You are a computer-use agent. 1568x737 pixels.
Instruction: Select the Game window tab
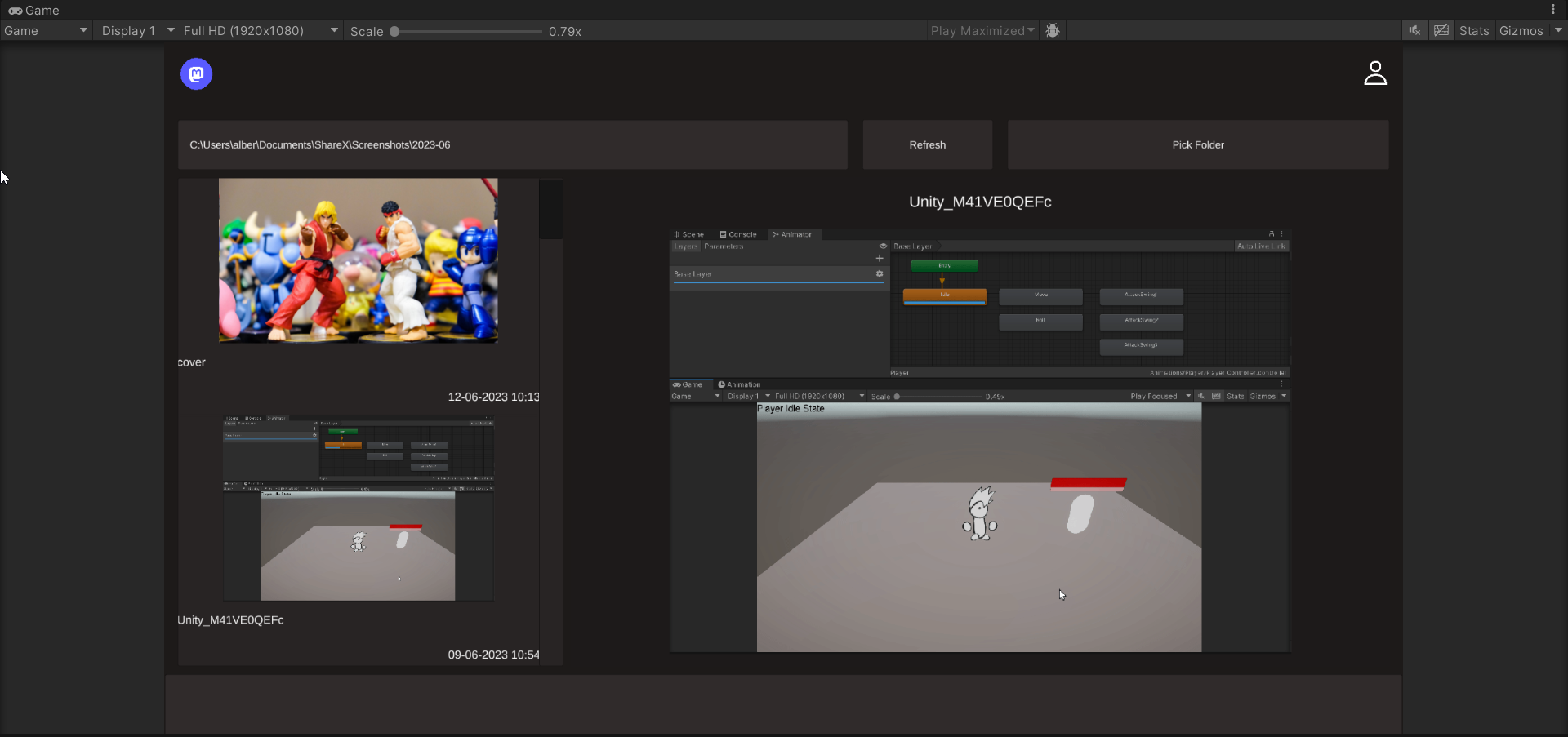tap(34, 10)
